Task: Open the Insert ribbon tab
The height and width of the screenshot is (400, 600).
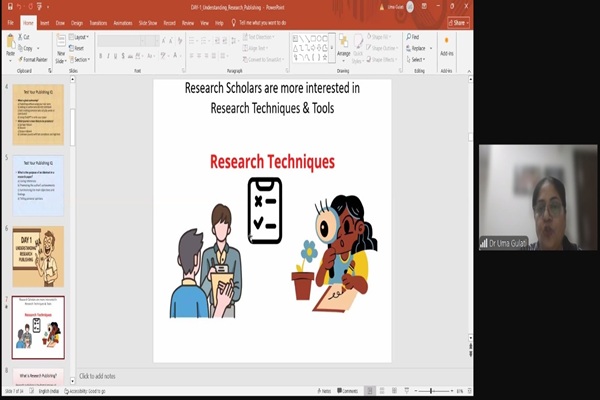Action: pyautogui.click(x=44, y=20)
